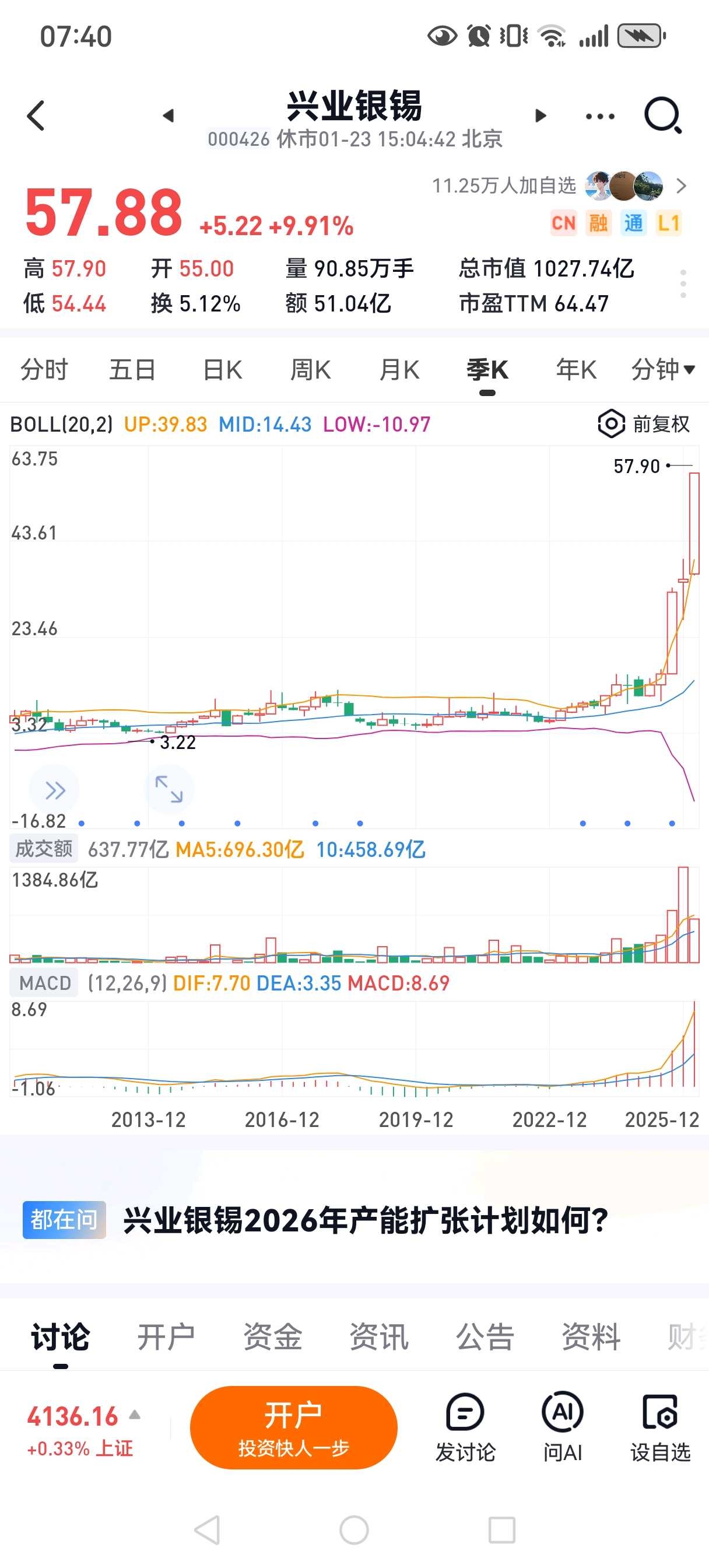
Task: Open the 讨论 discussion tab
Action: point(60,1338)
